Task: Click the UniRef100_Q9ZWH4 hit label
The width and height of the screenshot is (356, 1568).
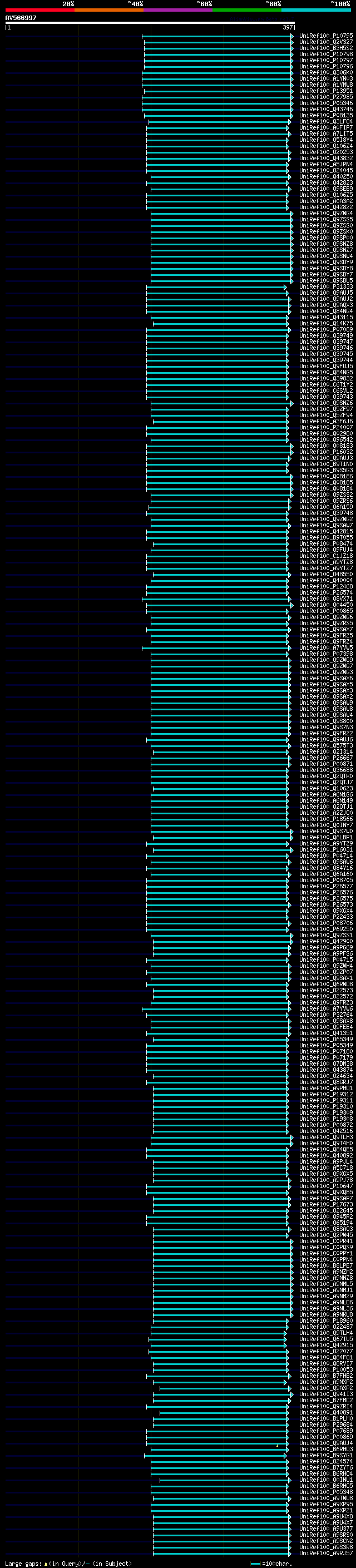Action: tap(326, 966)
